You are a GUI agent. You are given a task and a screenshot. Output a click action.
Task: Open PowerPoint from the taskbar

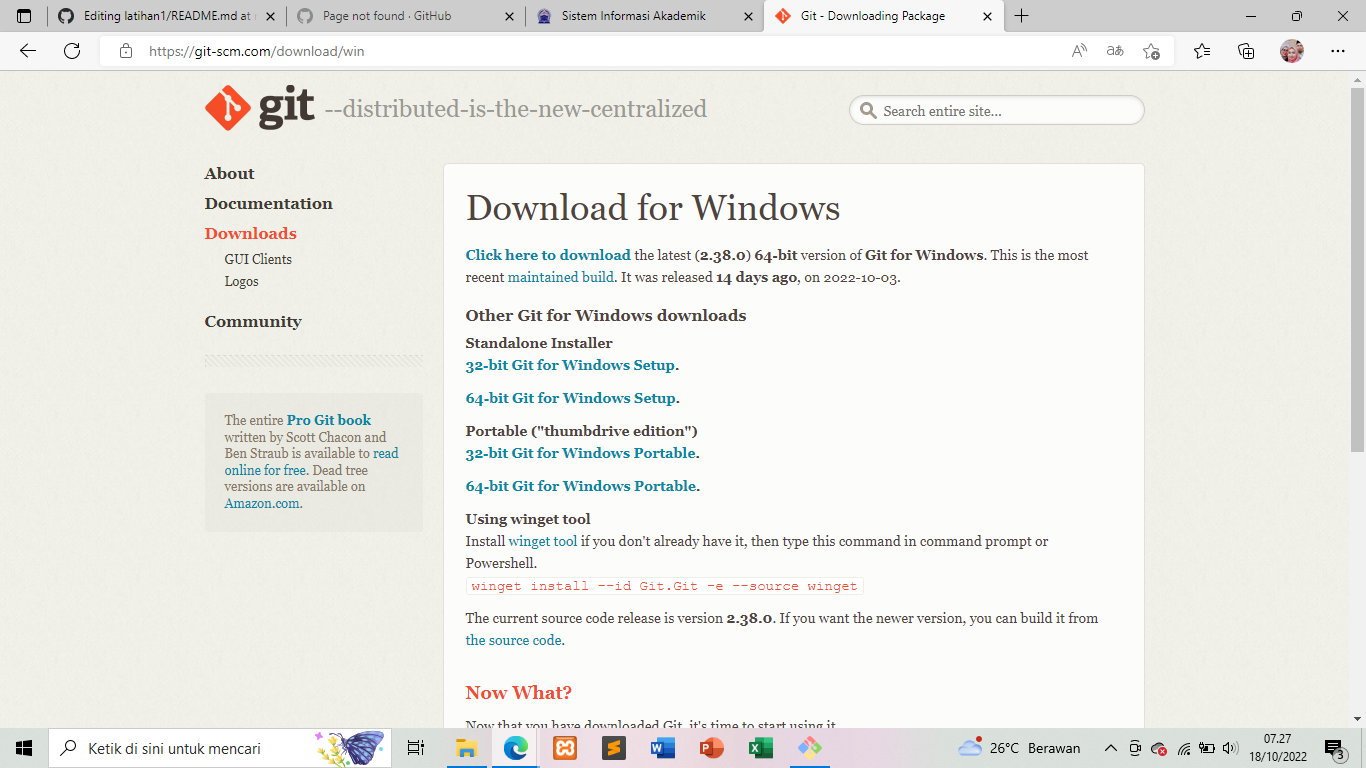click(711, 747)
